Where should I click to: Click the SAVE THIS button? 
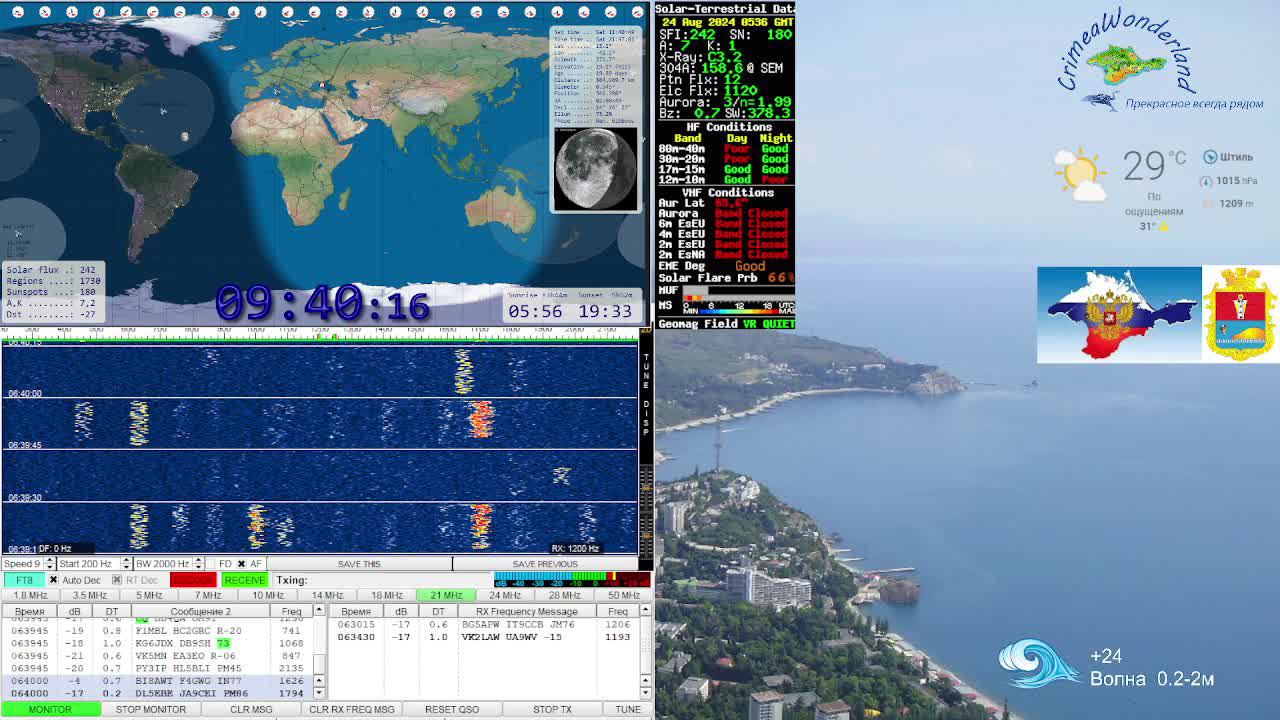coord(359,564)
